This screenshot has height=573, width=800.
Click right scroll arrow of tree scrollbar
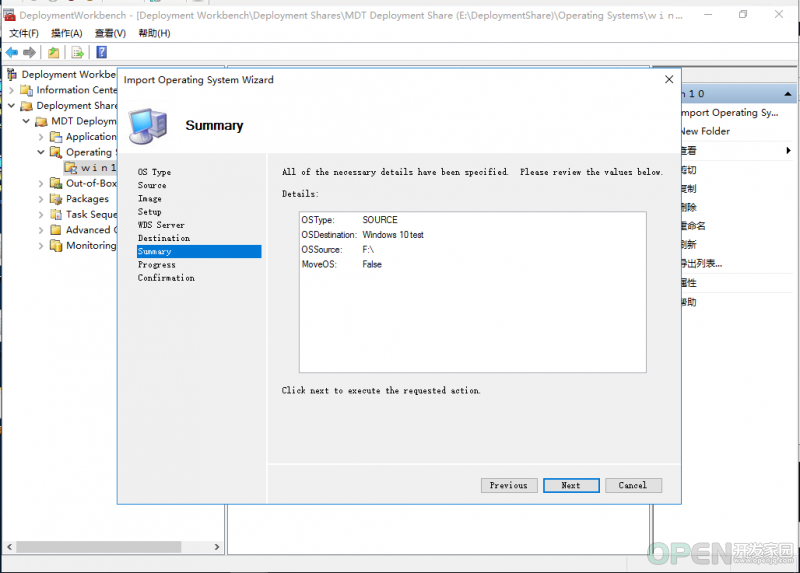(x=217, y=546)
